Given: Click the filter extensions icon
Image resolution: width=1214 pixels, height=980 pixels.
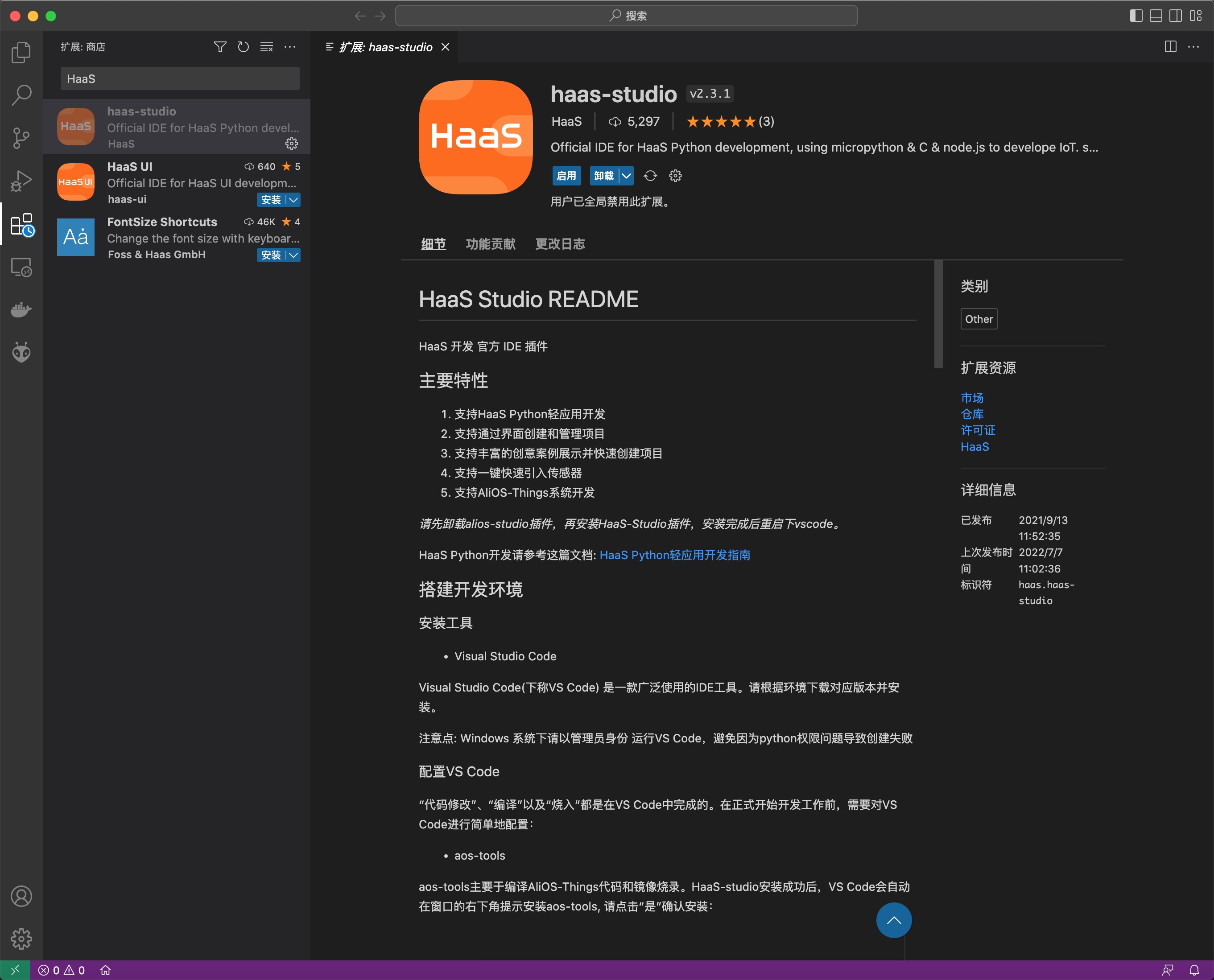Looking at the screenshot, I should [x=220, y=47].
